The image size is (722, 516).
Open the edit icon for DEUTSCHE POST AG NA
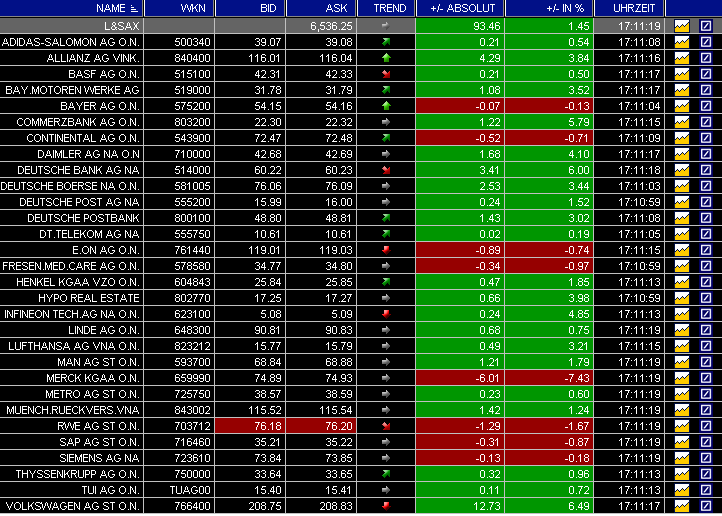coord(706,202)
